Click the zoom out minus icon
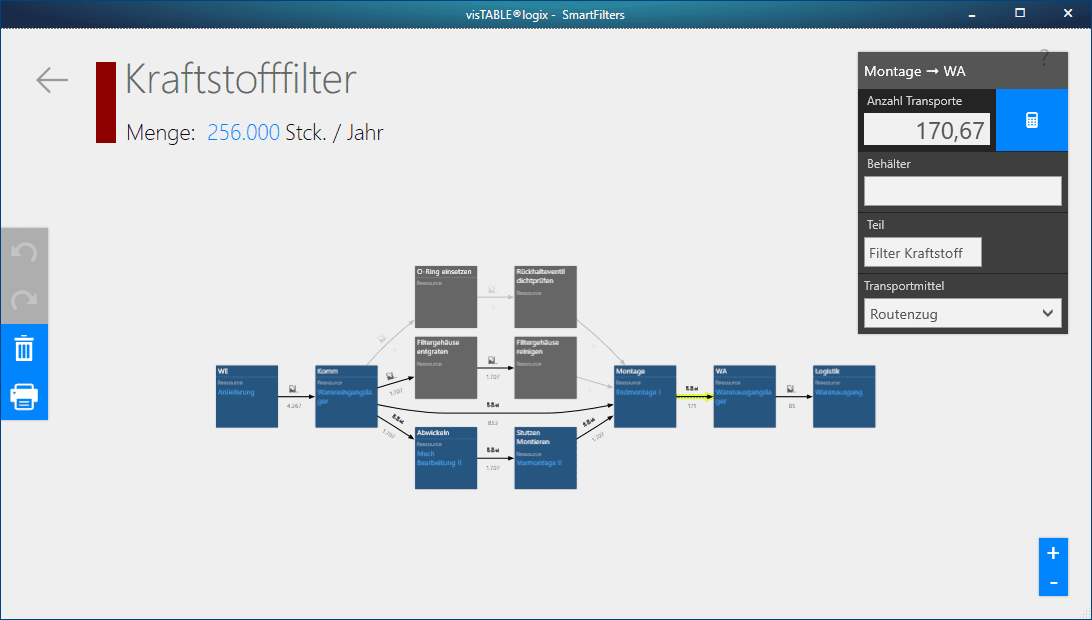The height and width of the screenshot is (620, 1092). pos(1053,582)
